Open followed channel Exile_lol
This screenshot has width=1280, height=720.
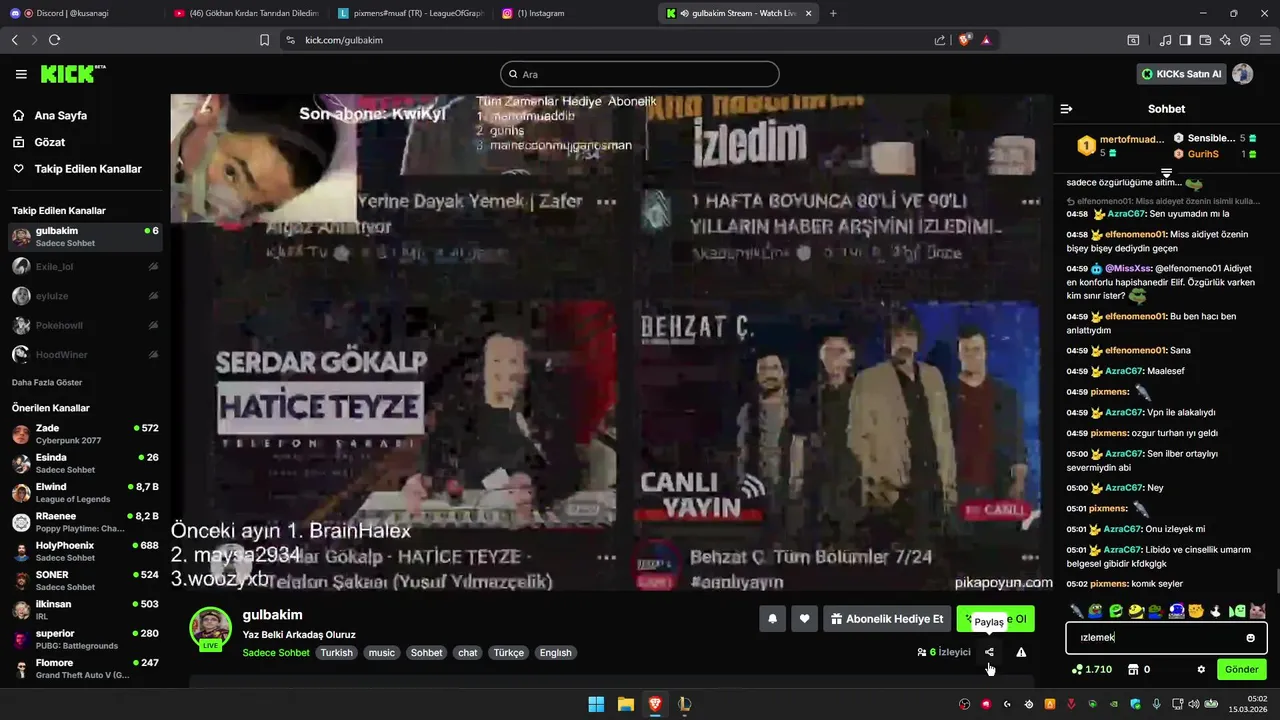85,267
